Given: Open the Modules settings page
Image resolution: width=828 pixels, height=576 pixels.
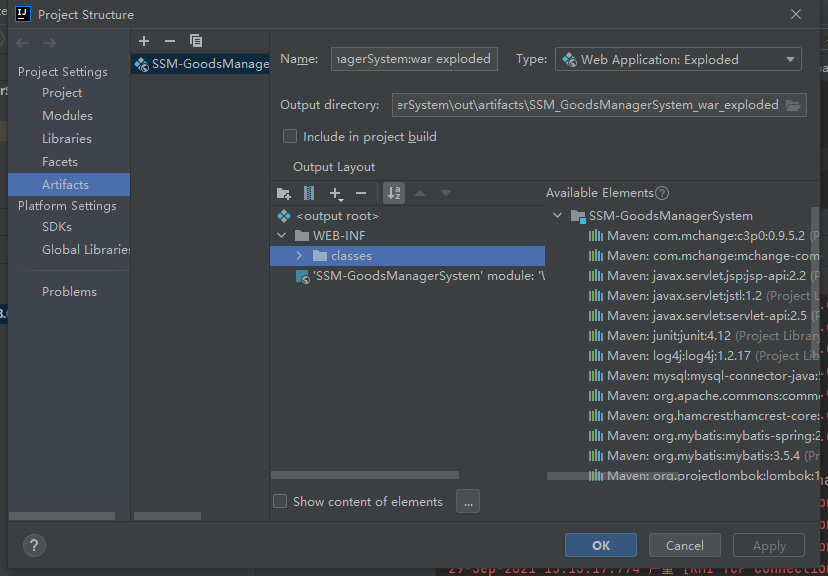Looking at the screenshot, I should click(x=67, y=116).
